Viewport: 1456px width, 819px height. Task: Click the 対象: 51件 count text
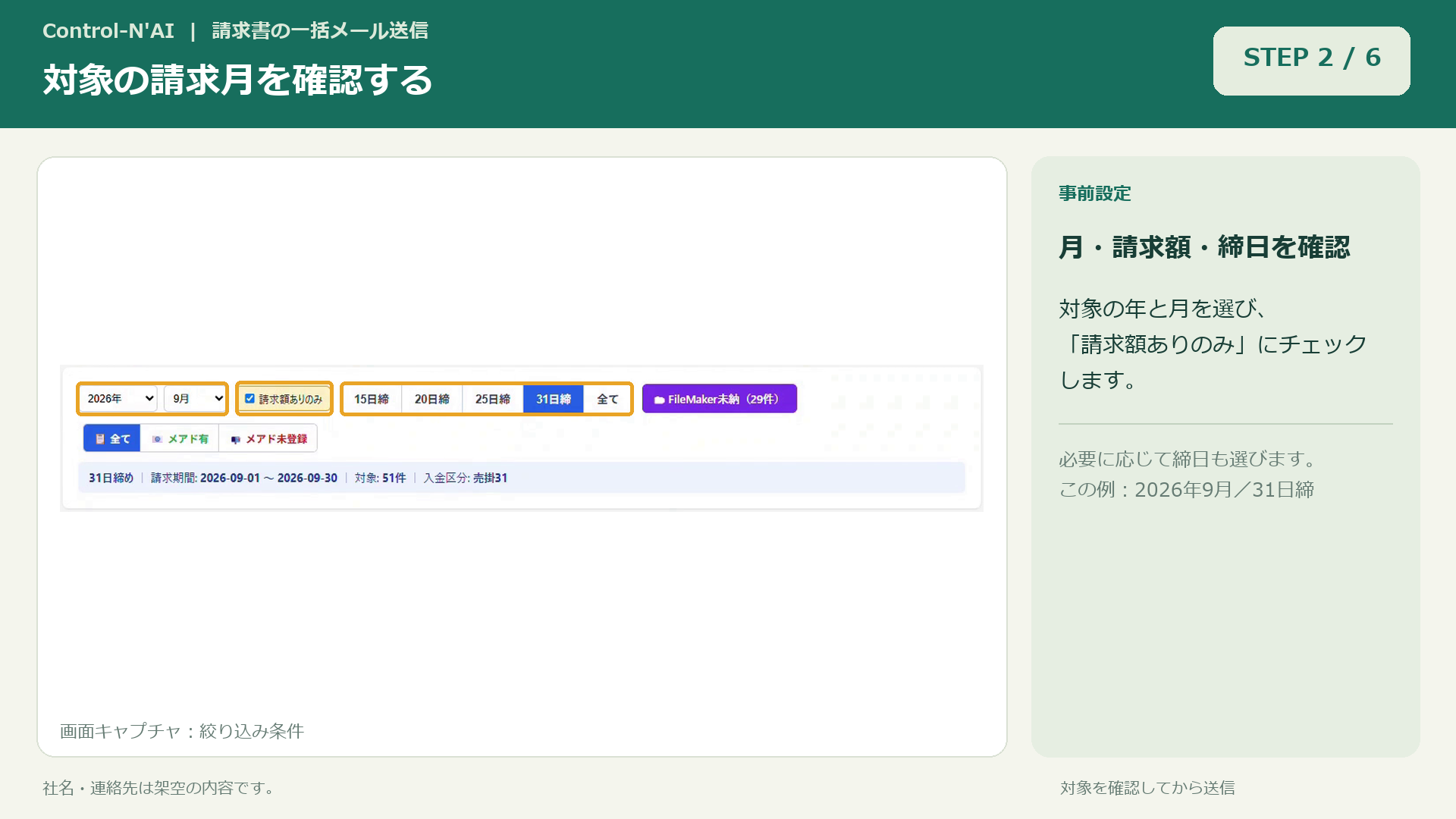click(381, 479)
